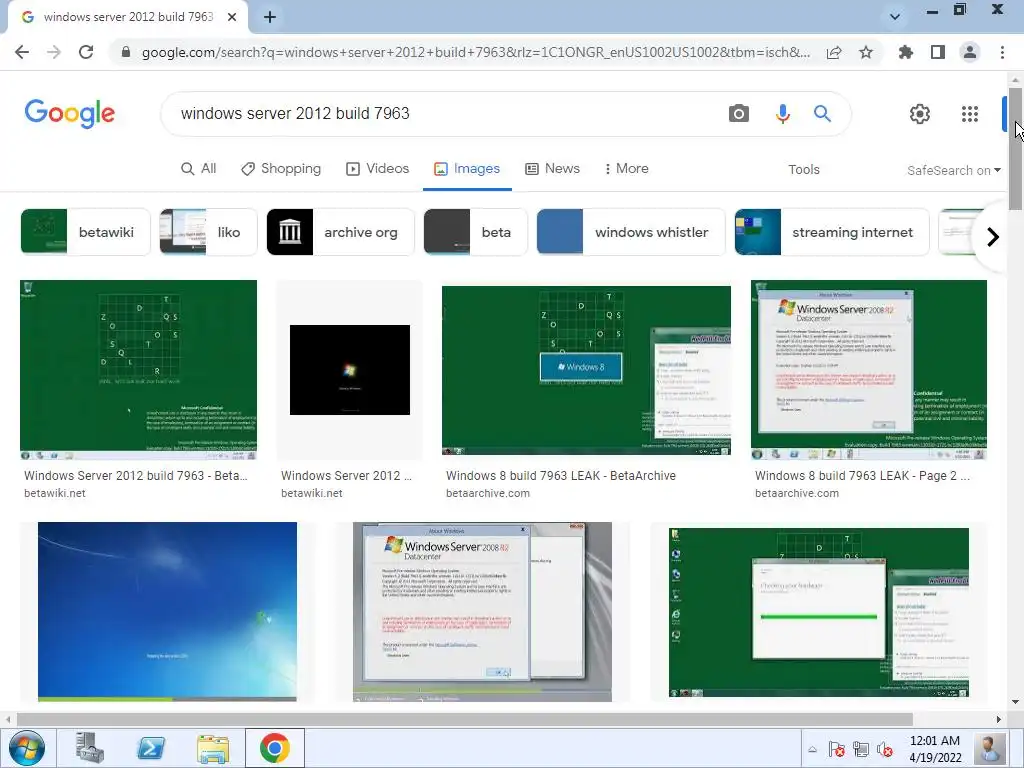Filter images by liko chip

pos(208,232)
